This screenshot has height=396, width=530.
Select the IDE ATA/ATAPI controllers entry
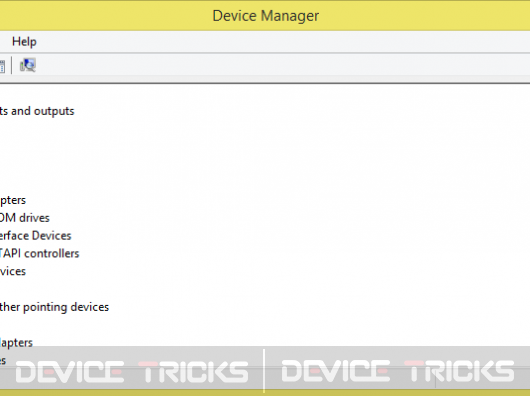tap(39, 254)
